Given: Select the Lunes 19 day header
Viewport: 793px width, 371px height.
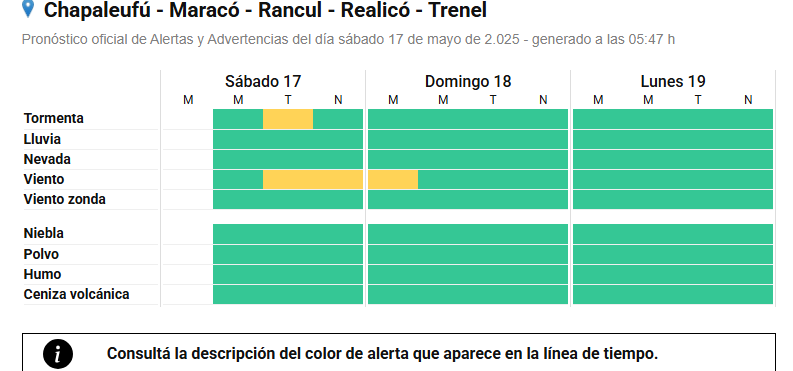Looking at the screenshot, I should click(x=673, y=81).
